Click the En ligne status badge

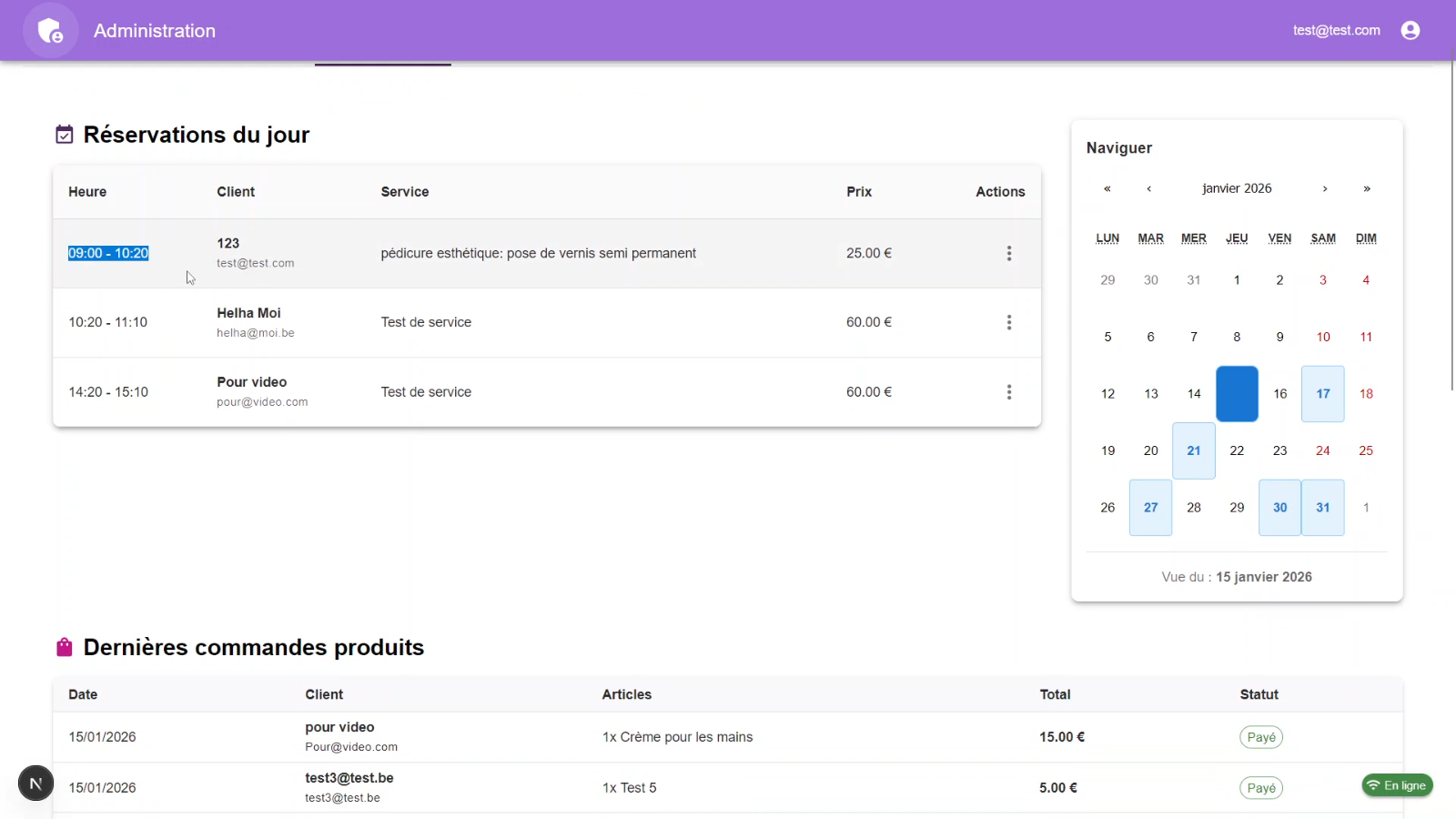[1397, 785]
